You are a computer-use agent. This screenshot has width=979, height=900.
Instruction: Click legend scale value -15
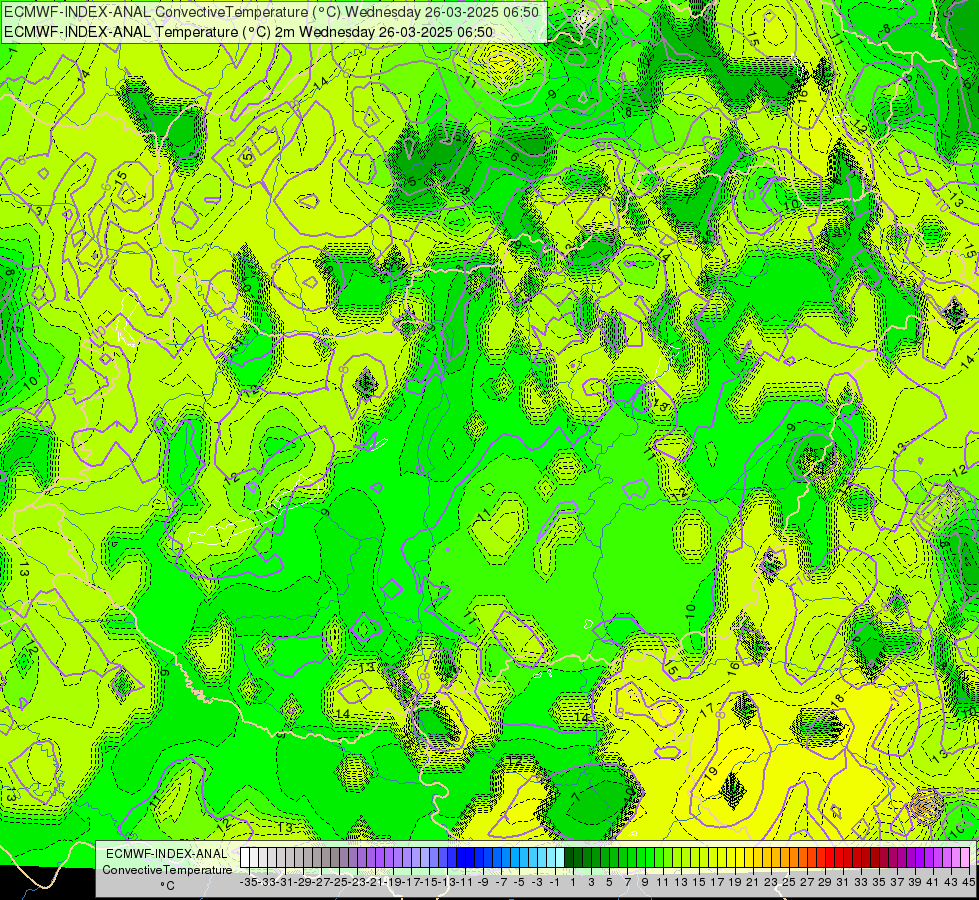pyautogui.click(x=430, y=882)
